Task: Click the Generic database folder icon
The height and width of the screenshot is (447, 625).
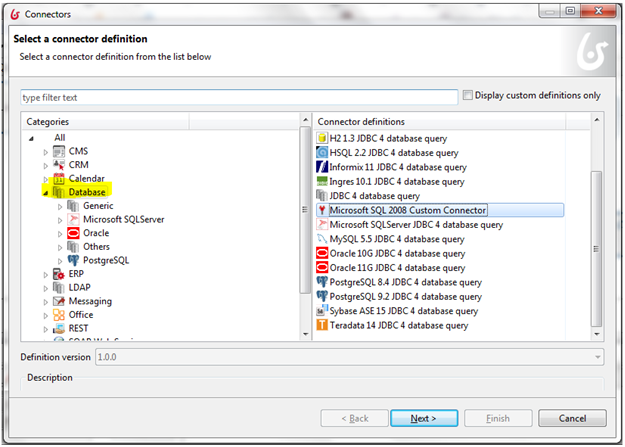Action: [73, 206]
